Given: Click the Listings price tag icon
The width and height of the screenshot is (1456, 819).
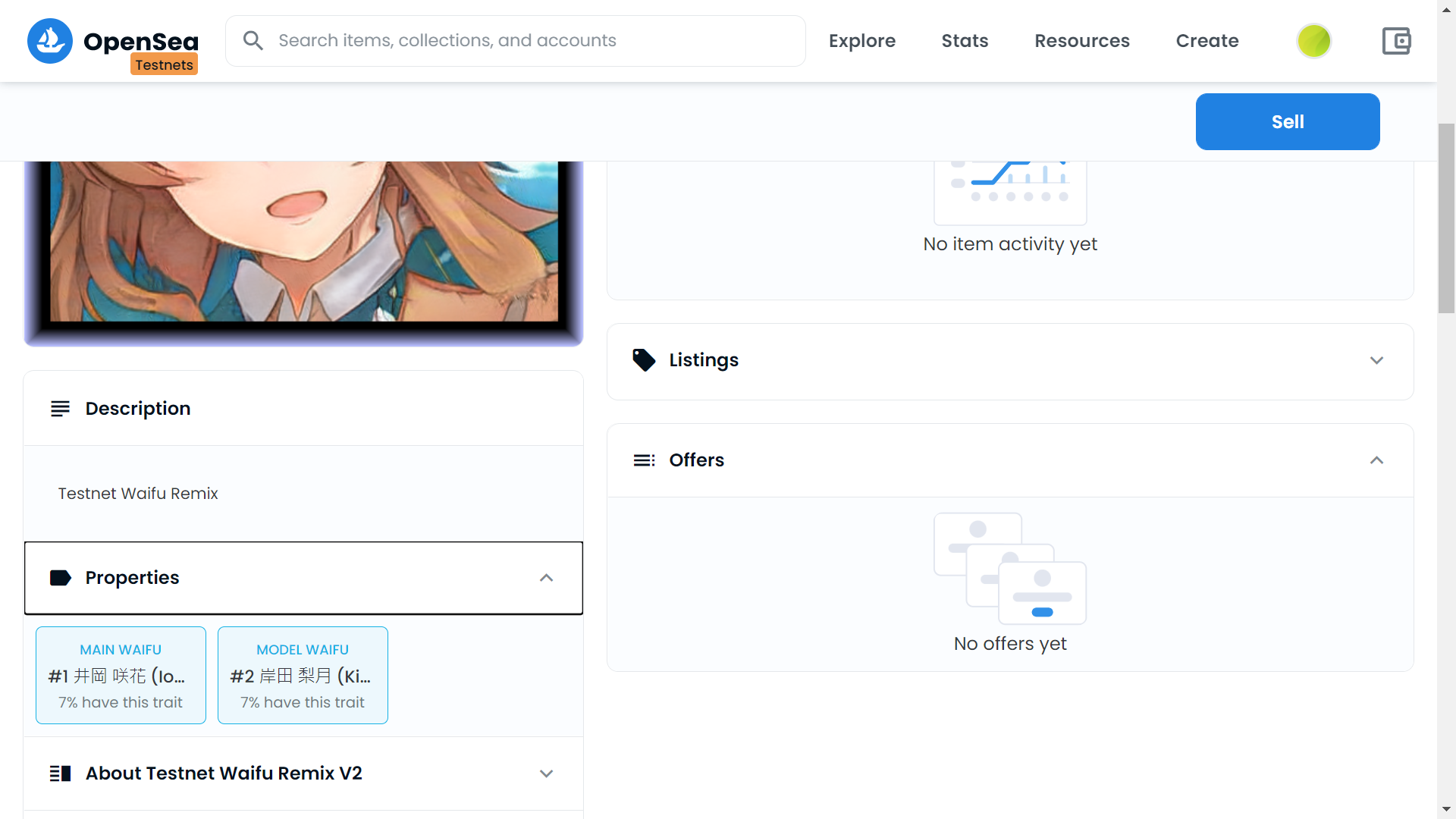Looking at the screenshot, I should pyautogui.click(x=644, y=360).
